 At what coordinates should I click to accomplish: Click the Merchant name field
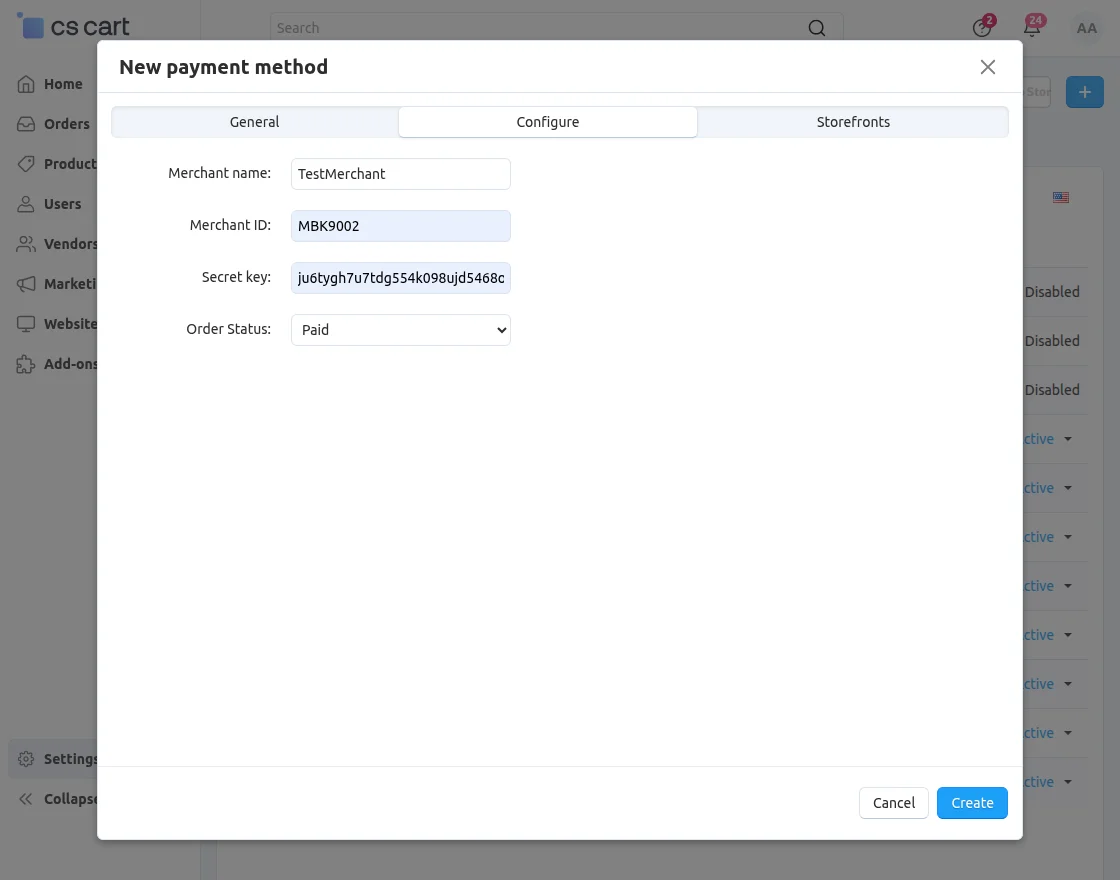(401, 174)
